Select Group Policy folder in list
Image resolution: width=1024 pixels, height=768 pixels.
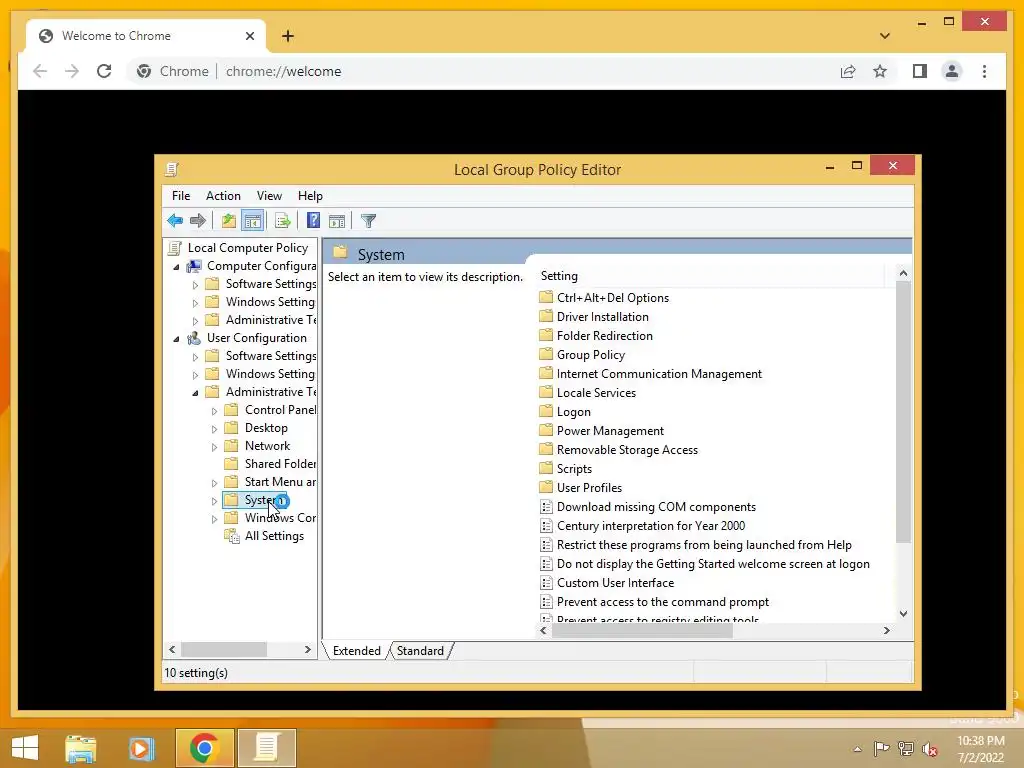click(590, 355)
